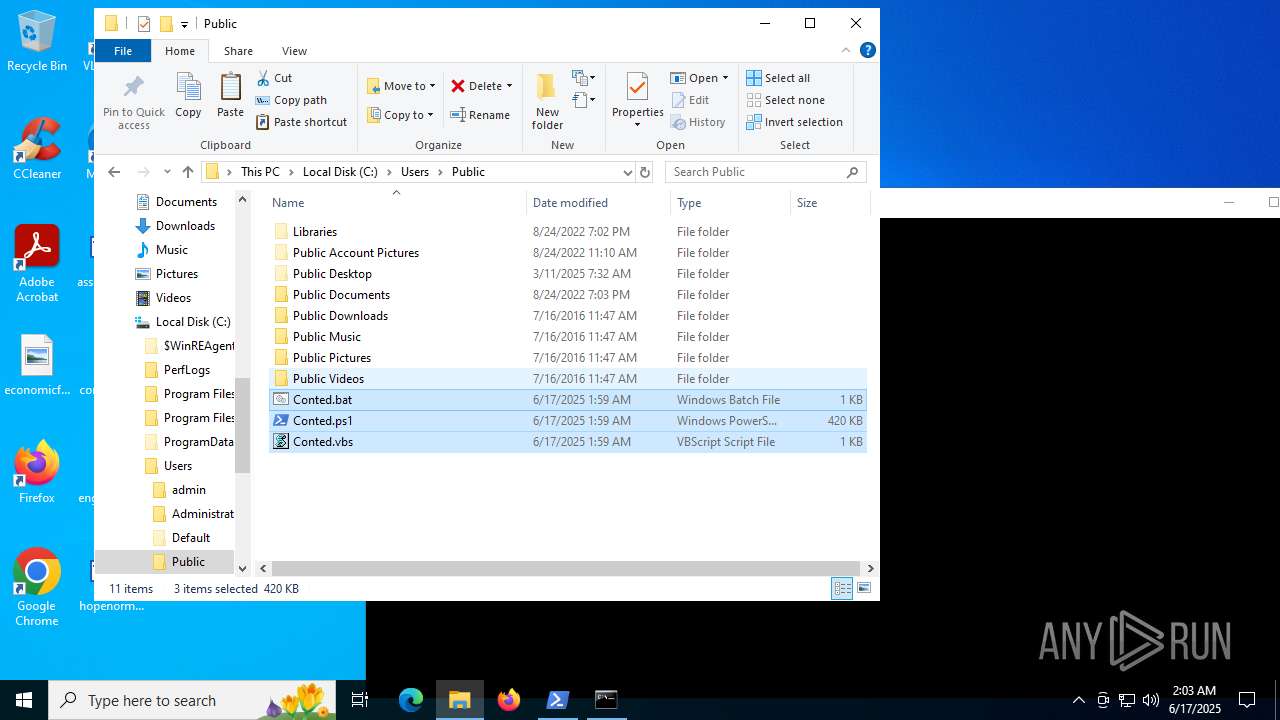Refresh the Public folder view
Viewport: 1280px width, 720px height.
tap(645, 172)
